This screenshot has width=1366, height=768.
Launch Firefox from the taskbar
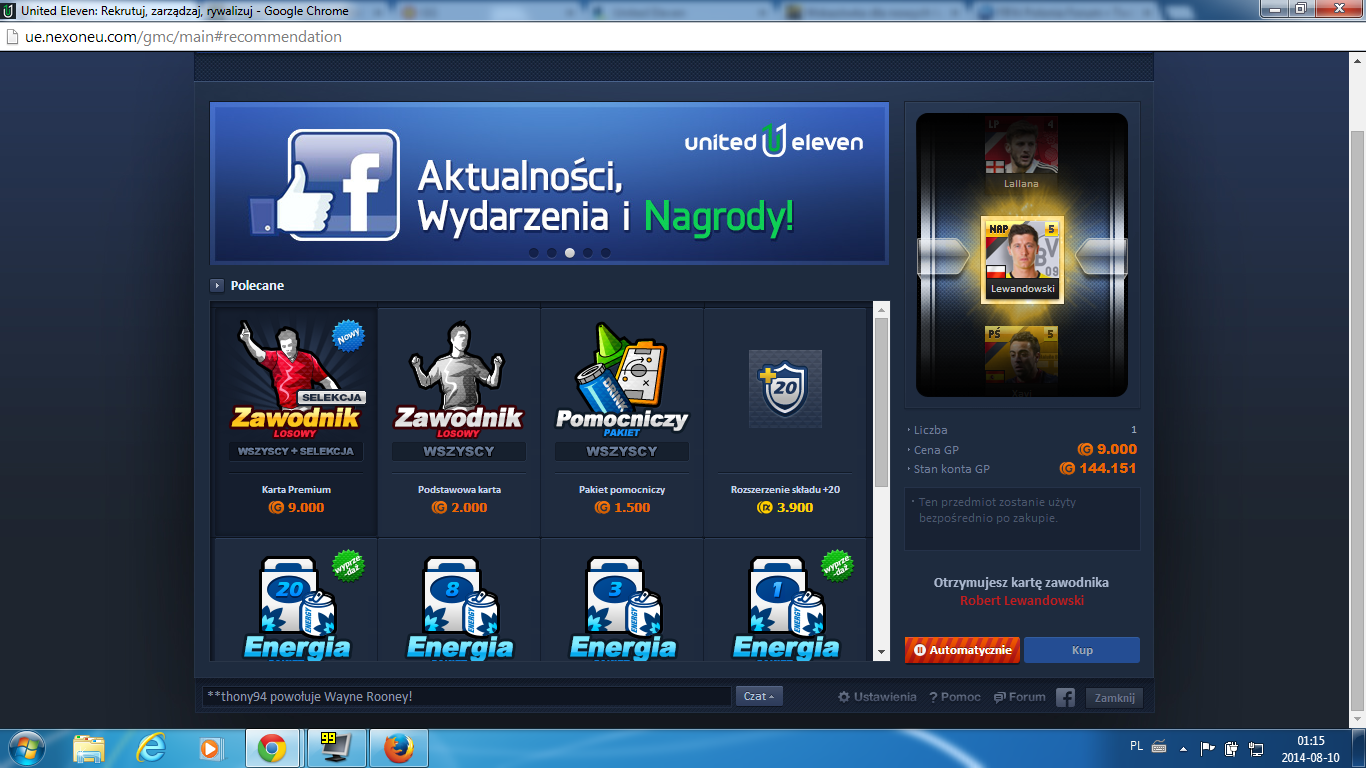click(398, 748)
